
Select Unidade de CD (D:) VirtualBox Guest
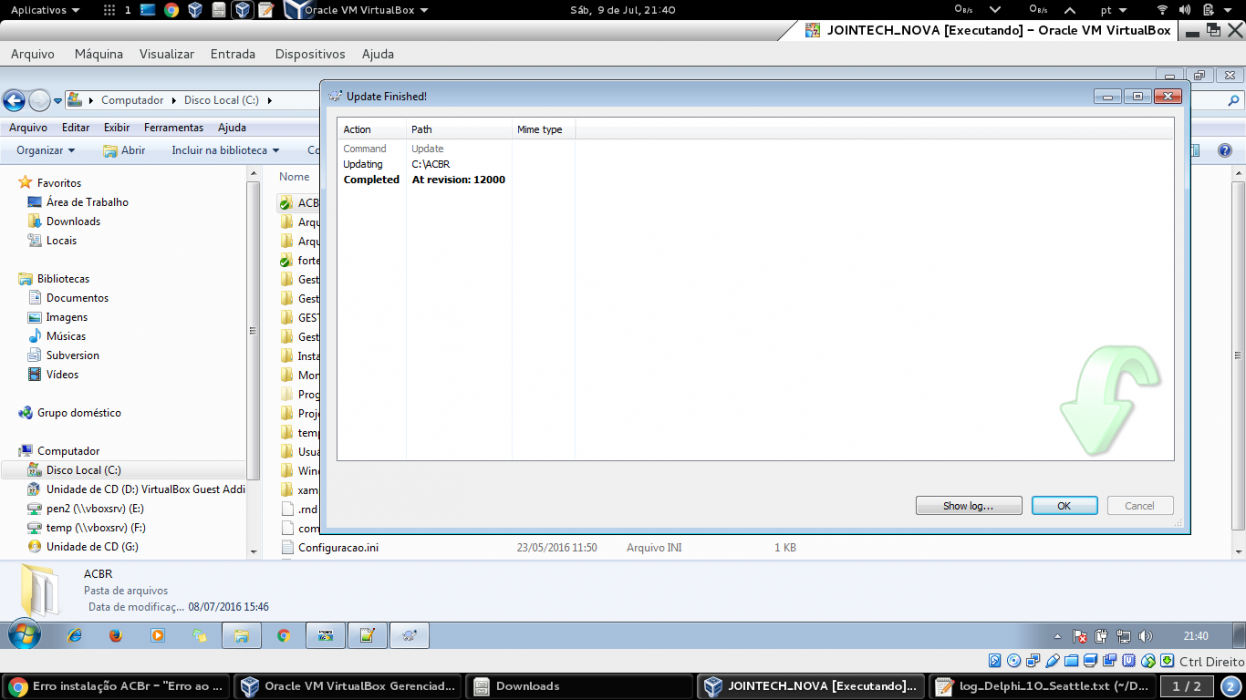coord(145,489)
